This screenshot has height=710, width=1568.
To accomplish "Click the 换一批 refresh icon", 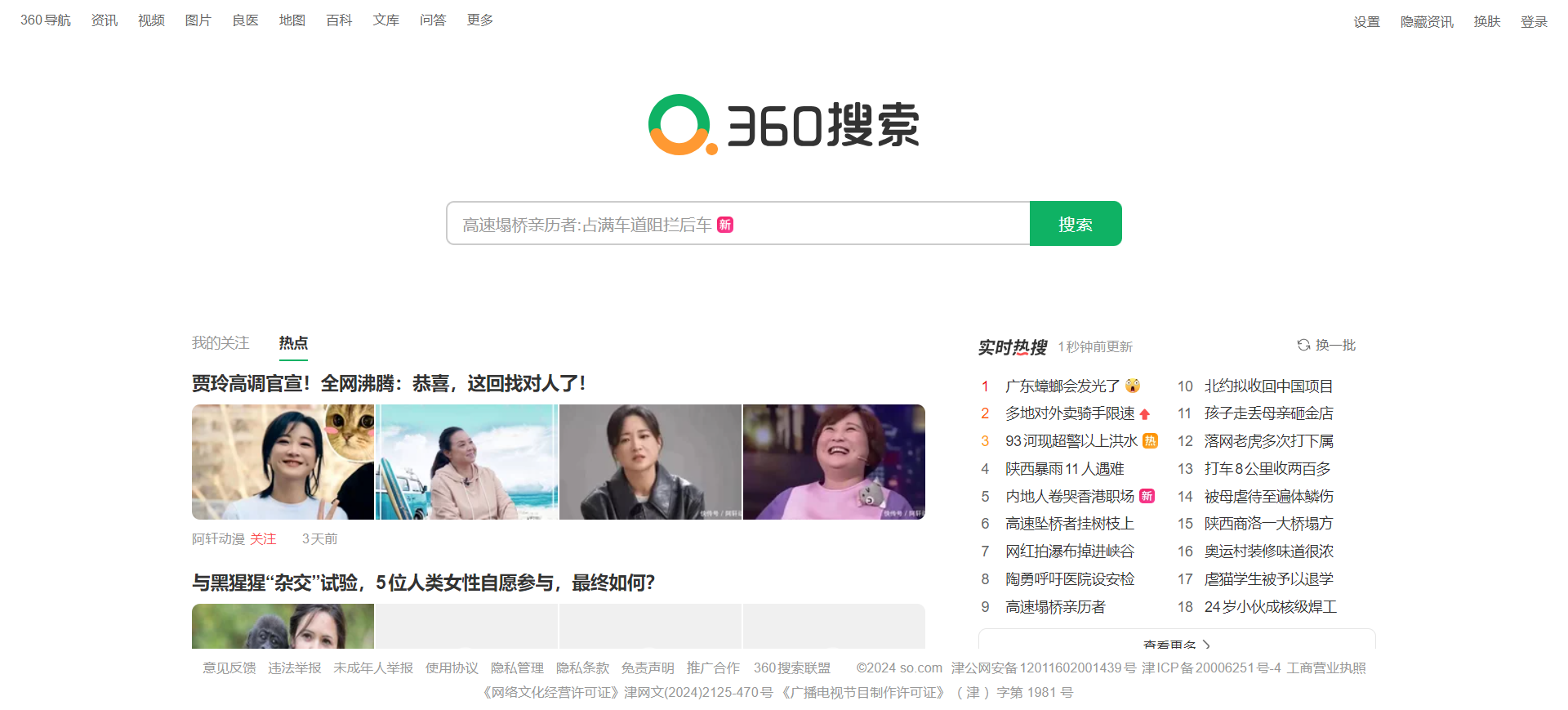I will 1303,346.
